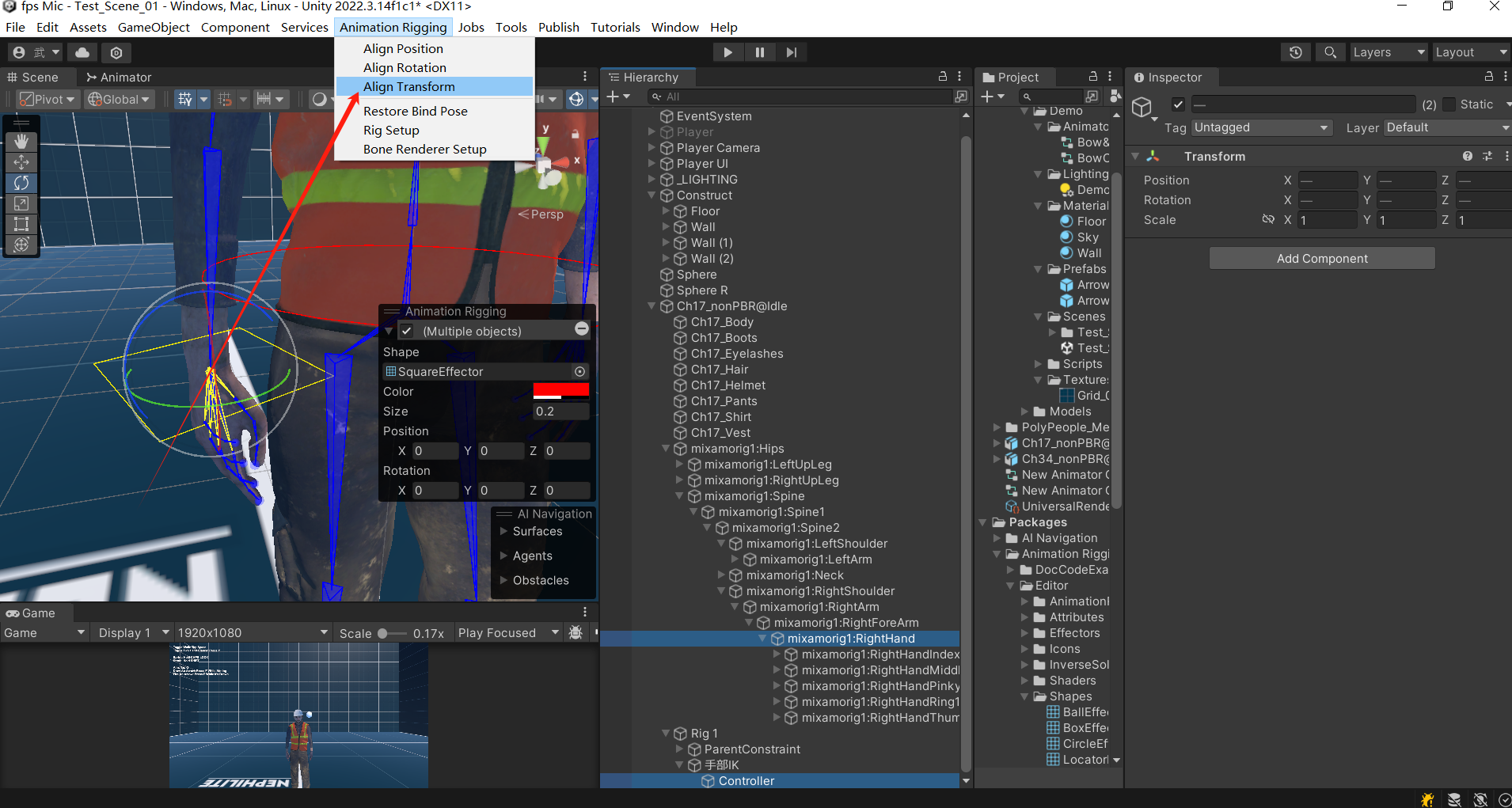
Task: Open the Global handle rotation dropdown
Action: click(119, 99)
